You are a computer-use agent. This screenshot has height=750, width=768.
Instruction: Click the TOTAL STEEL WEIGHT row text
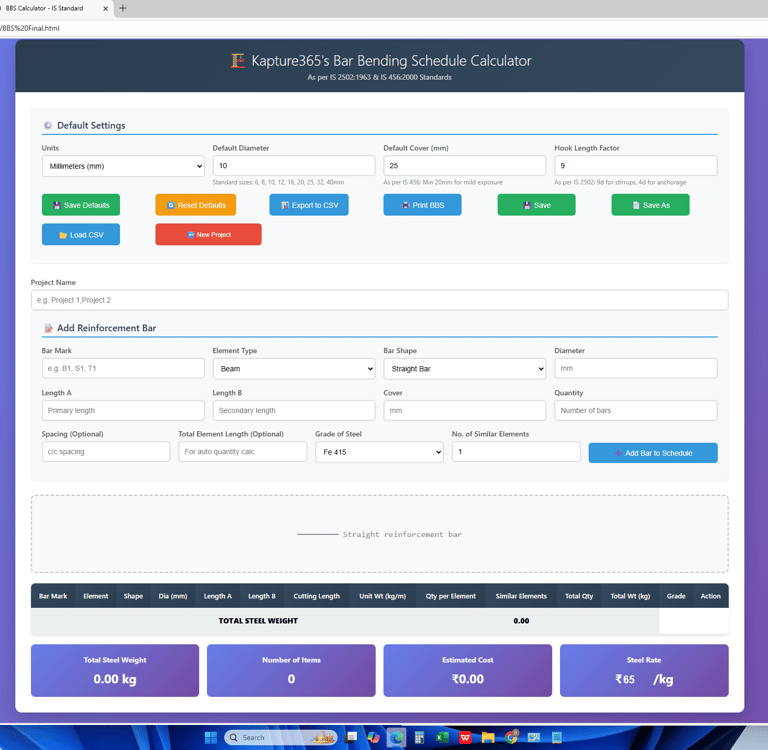point(258,621)
